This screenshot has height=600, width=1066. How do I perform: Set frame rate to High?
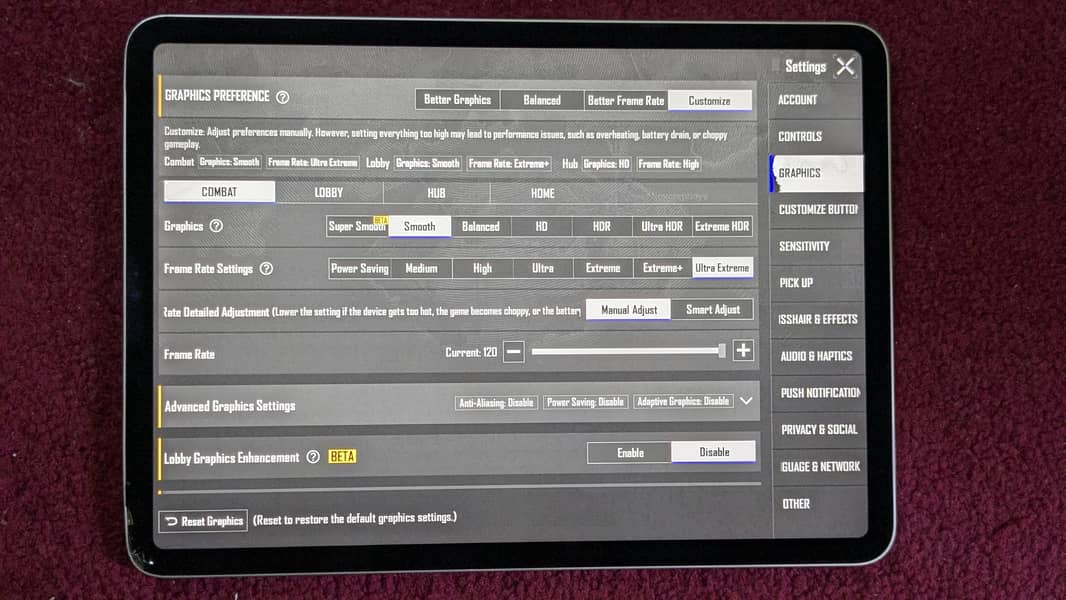[483, 268]
